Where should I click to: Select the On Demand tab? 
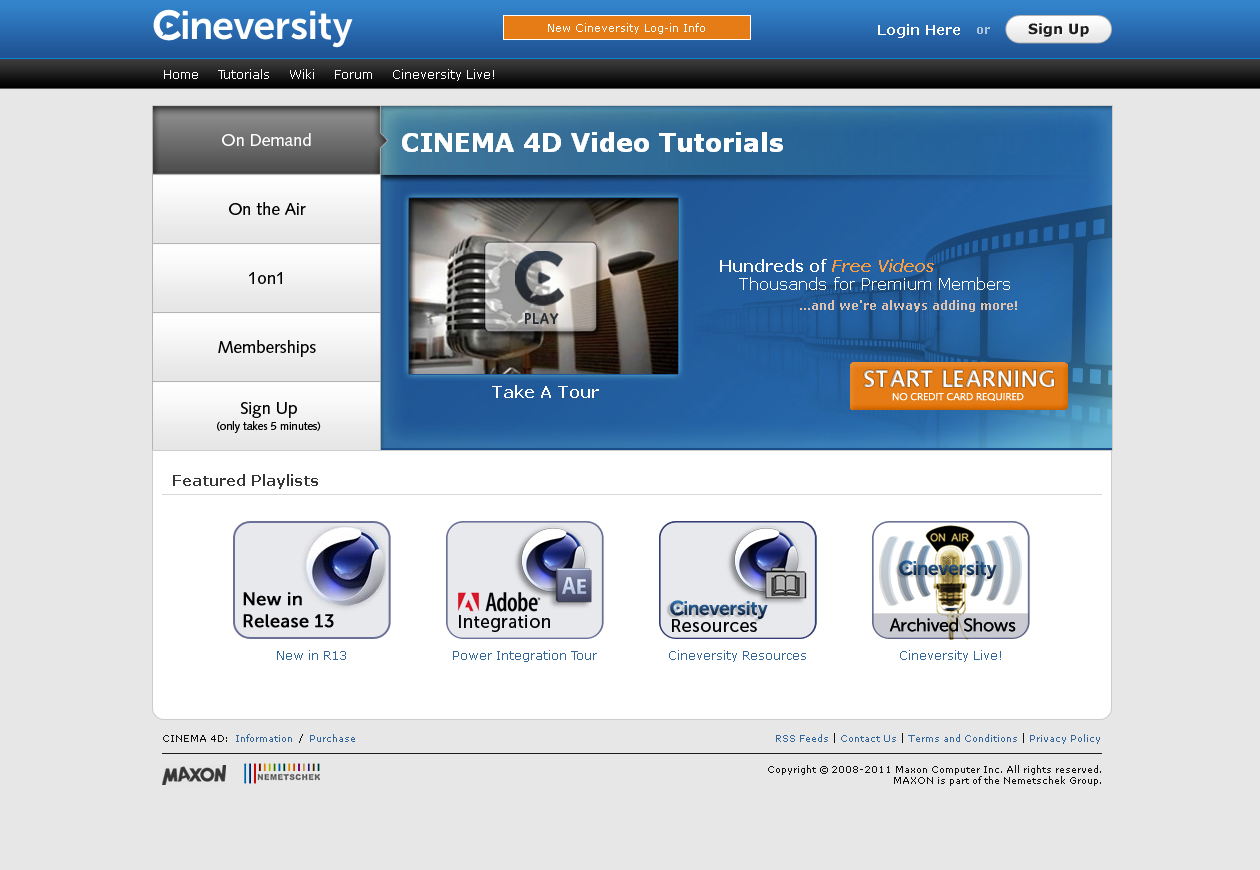click(267, 140)
